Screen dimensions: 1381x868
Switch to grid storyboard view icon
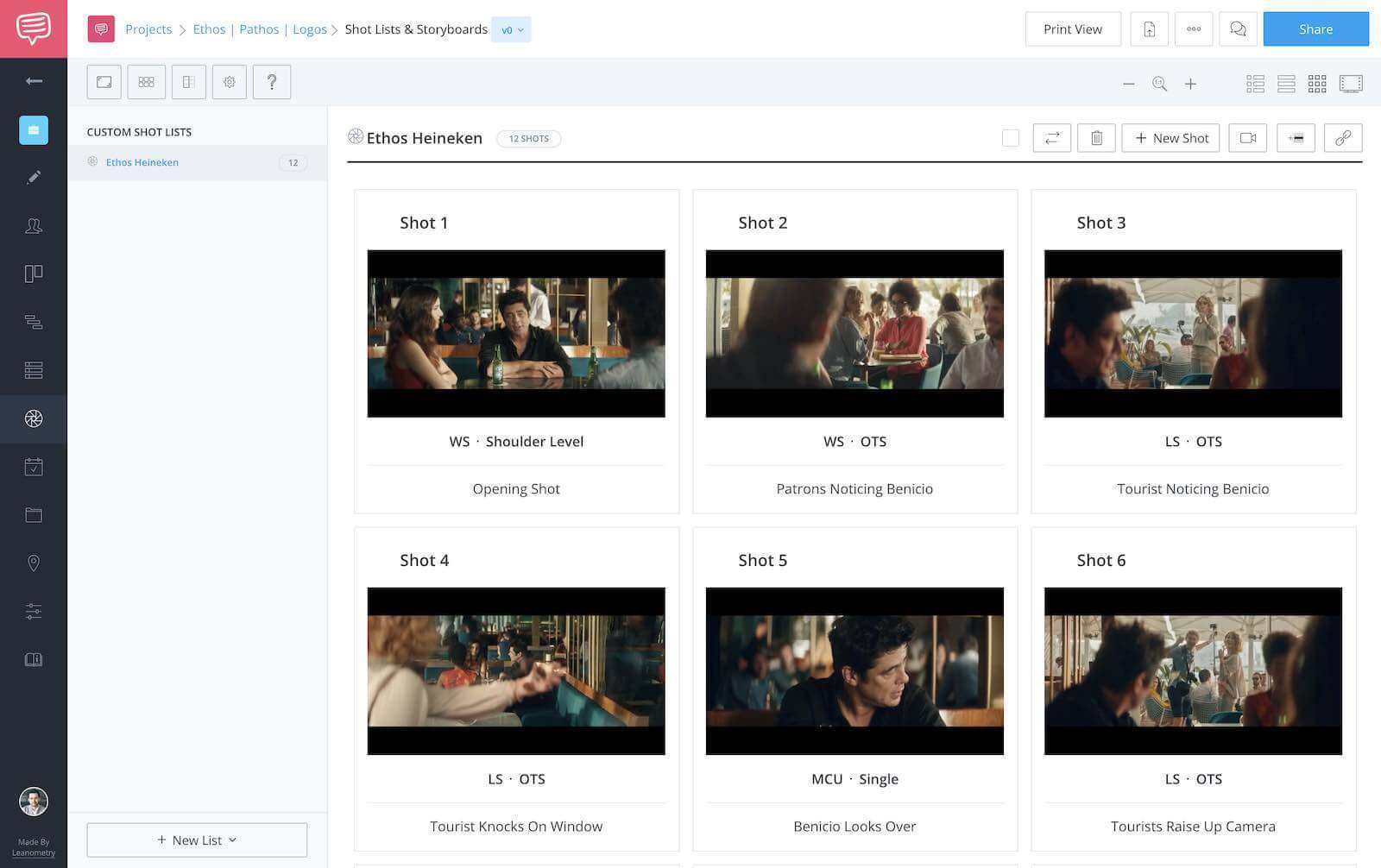tap(1317, 84)
